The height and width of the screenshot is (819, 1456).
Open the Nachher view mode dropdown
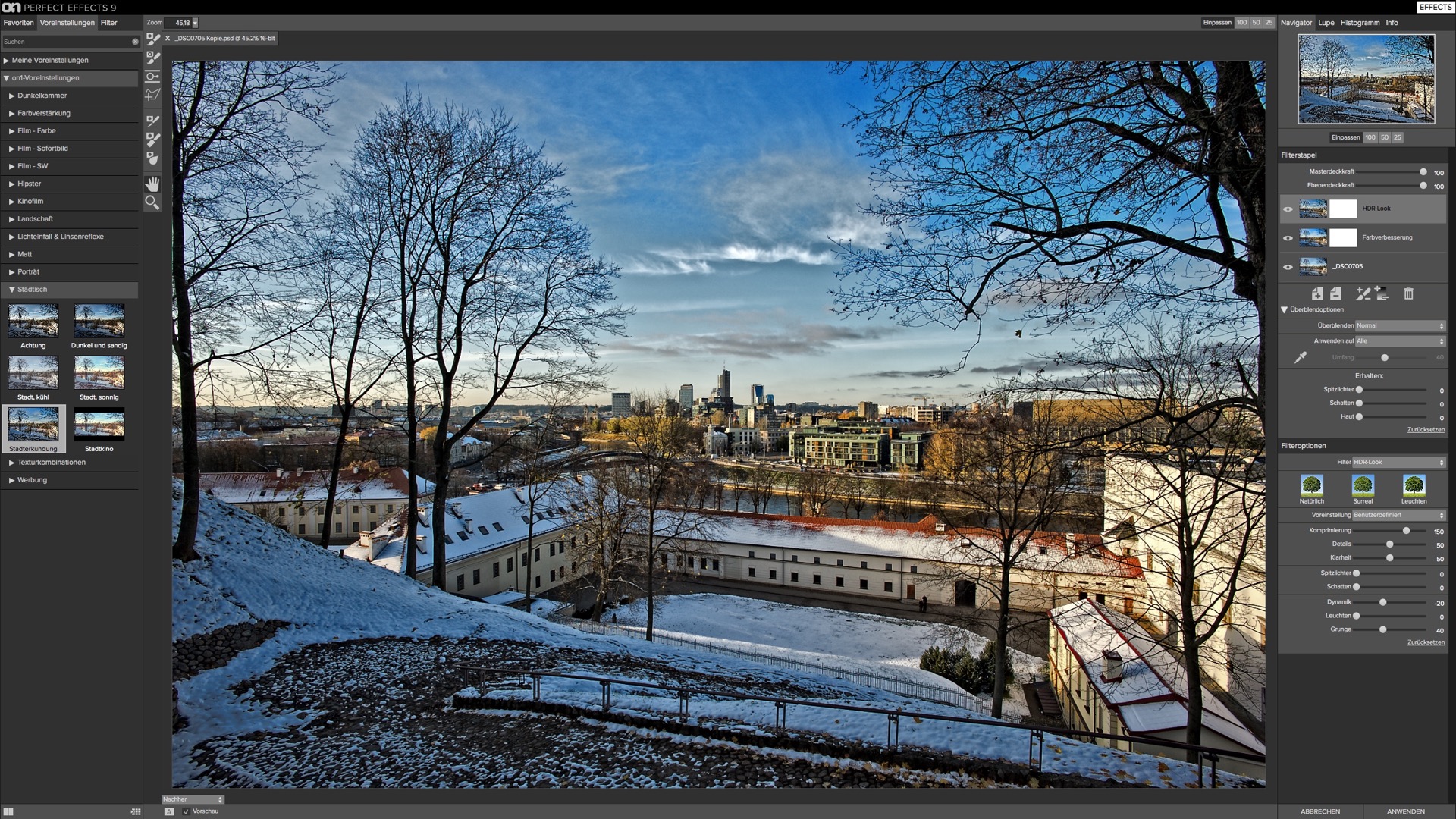pos(193,799)
